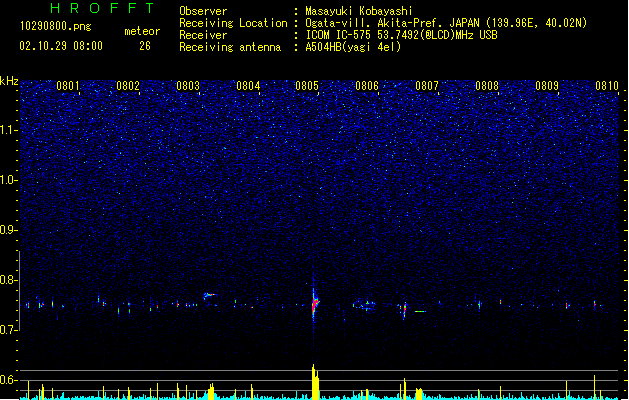Click the 0805 time marker
The image size is (629, 400).
tap(307, 86)
